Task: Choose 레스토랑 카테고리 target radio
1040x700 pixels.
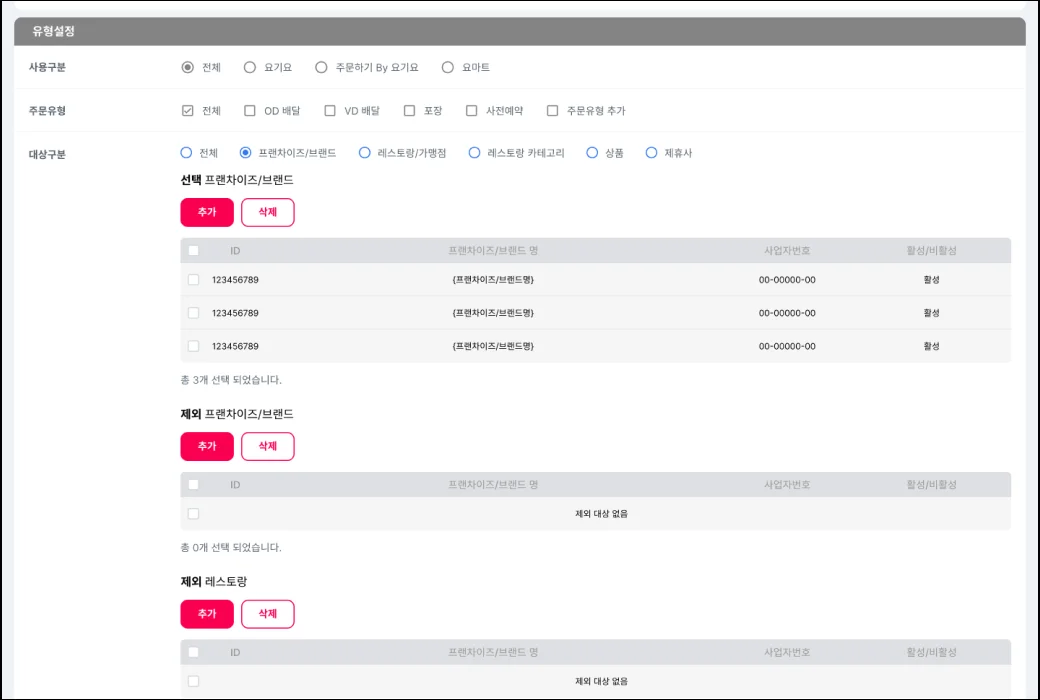Action: point(474,153)
